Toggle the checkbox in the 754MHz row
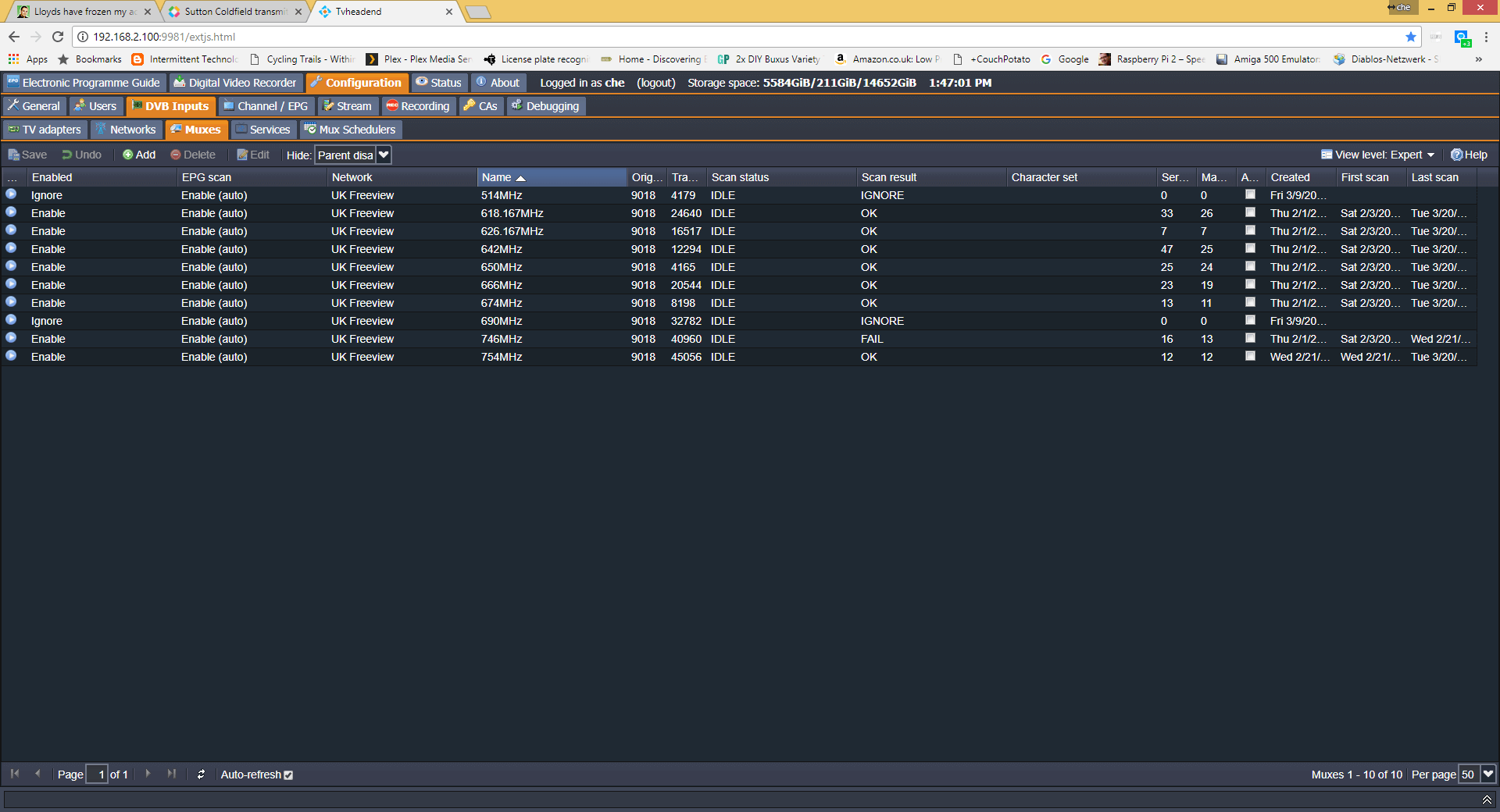The height and width of the screenshot is (812, 1500). [1250, 356]
